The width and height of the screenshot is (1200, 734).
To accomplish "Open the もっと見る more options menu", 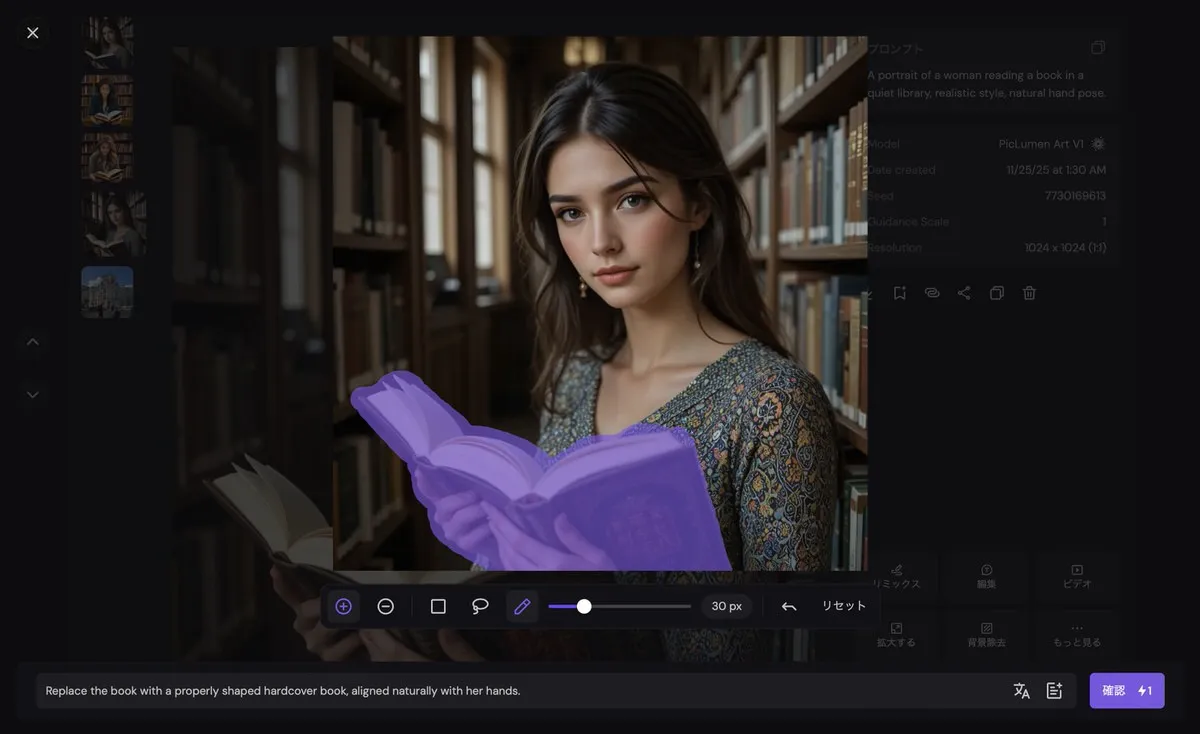I will [x=1077, y=634].
